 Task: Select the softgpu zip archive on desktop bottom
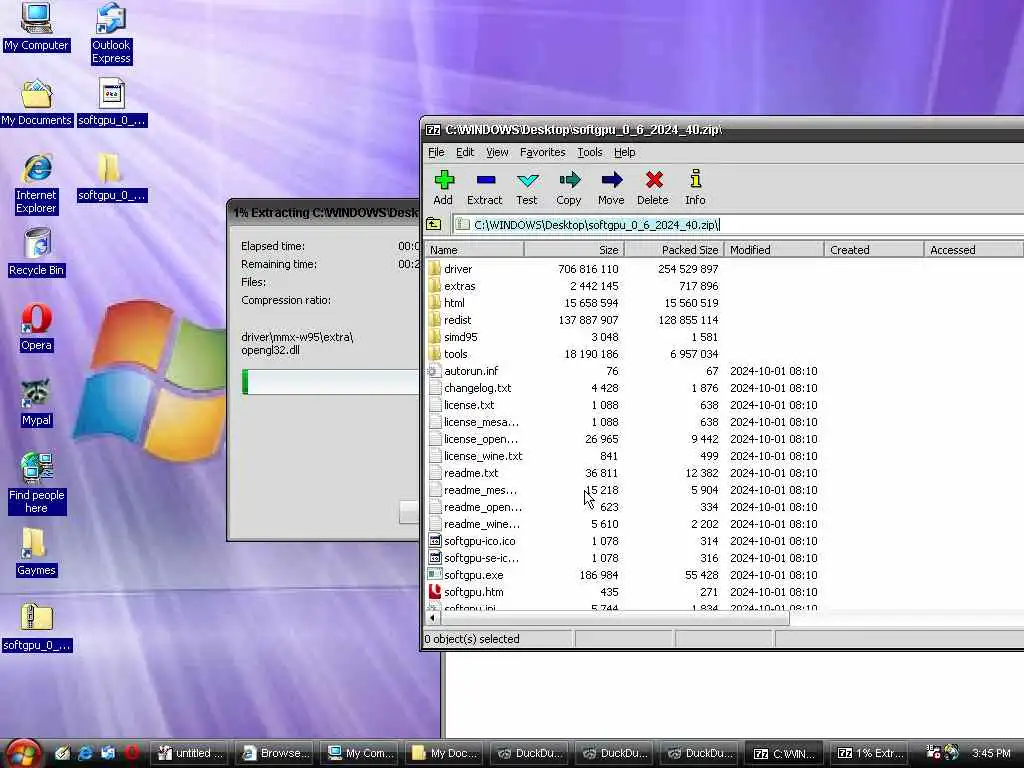37,628
